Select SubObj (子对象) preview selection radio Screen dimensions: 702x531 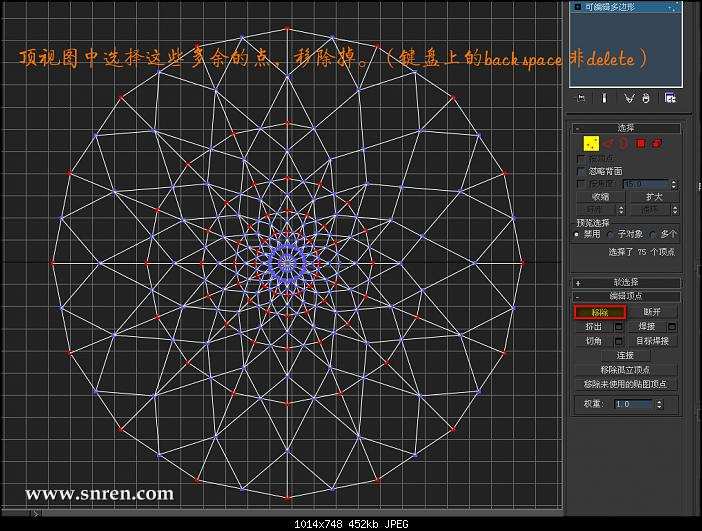pyautogui.click(x=610, y=234)
